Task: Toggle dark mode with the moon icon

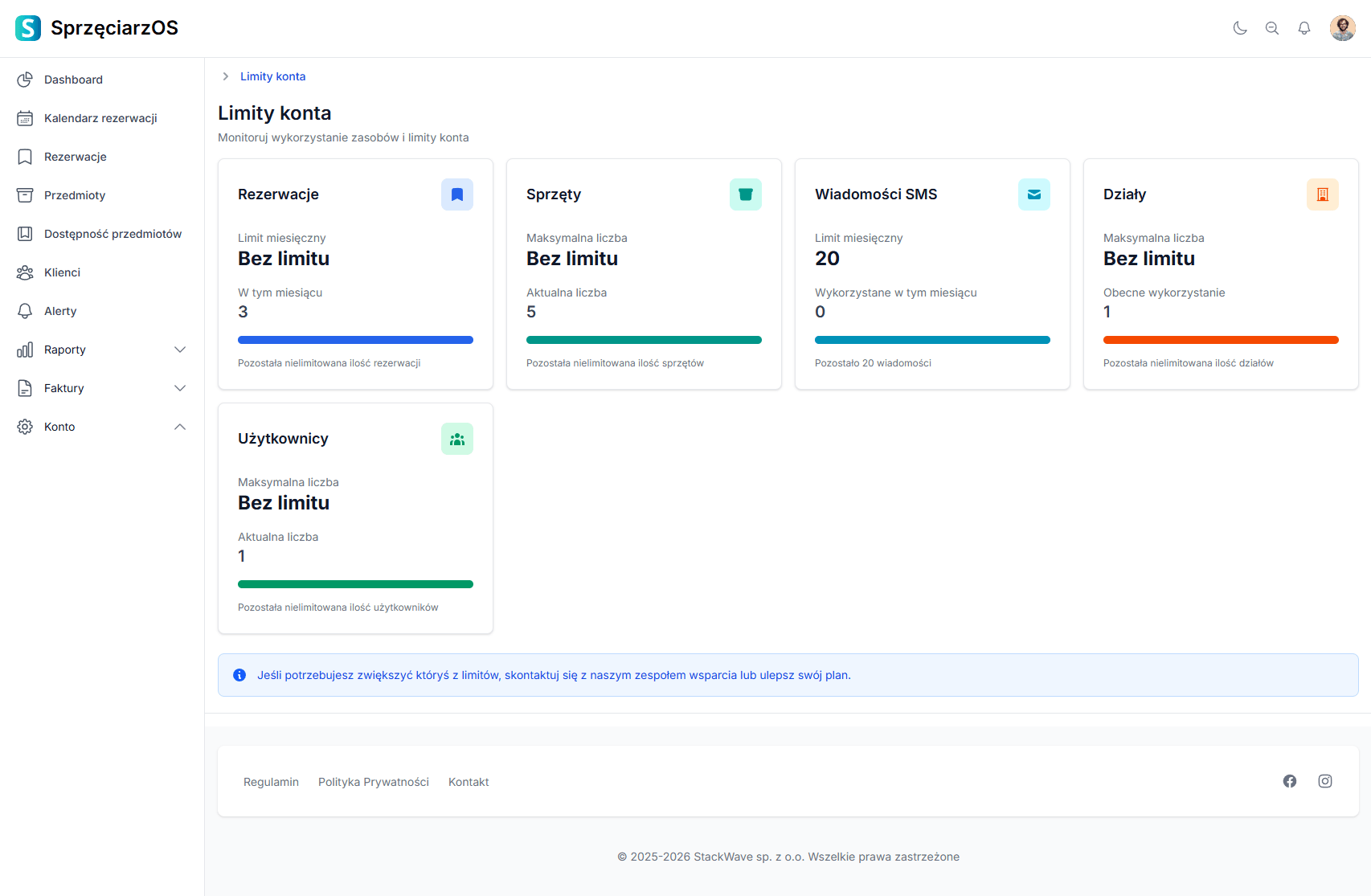Action: (x=1240, y=28)
